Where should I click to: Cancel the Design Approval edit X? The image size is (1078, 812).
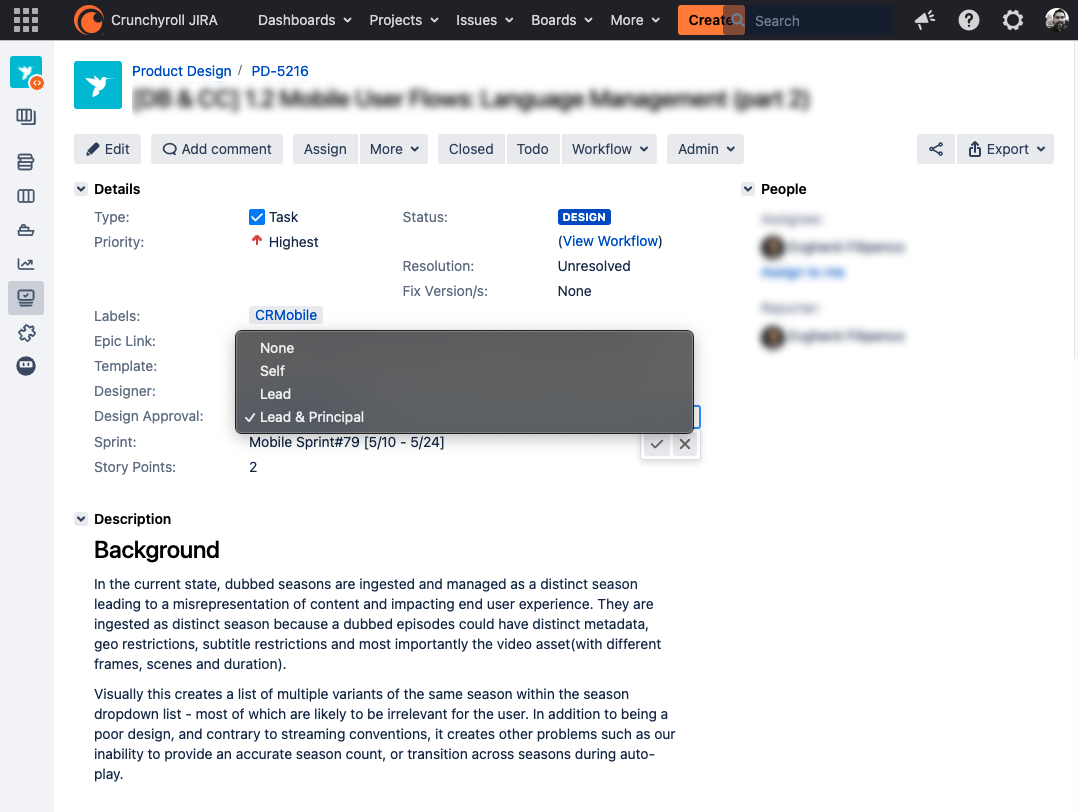(685, 444)
